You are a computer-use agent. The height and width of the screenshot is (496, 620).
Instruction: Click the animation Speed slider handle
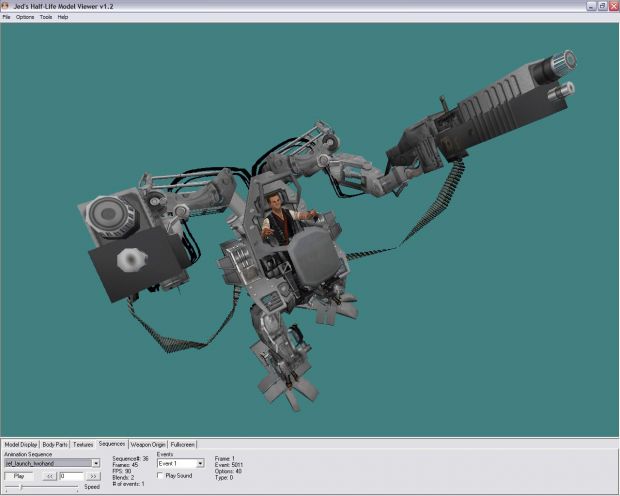coord(21,487)
